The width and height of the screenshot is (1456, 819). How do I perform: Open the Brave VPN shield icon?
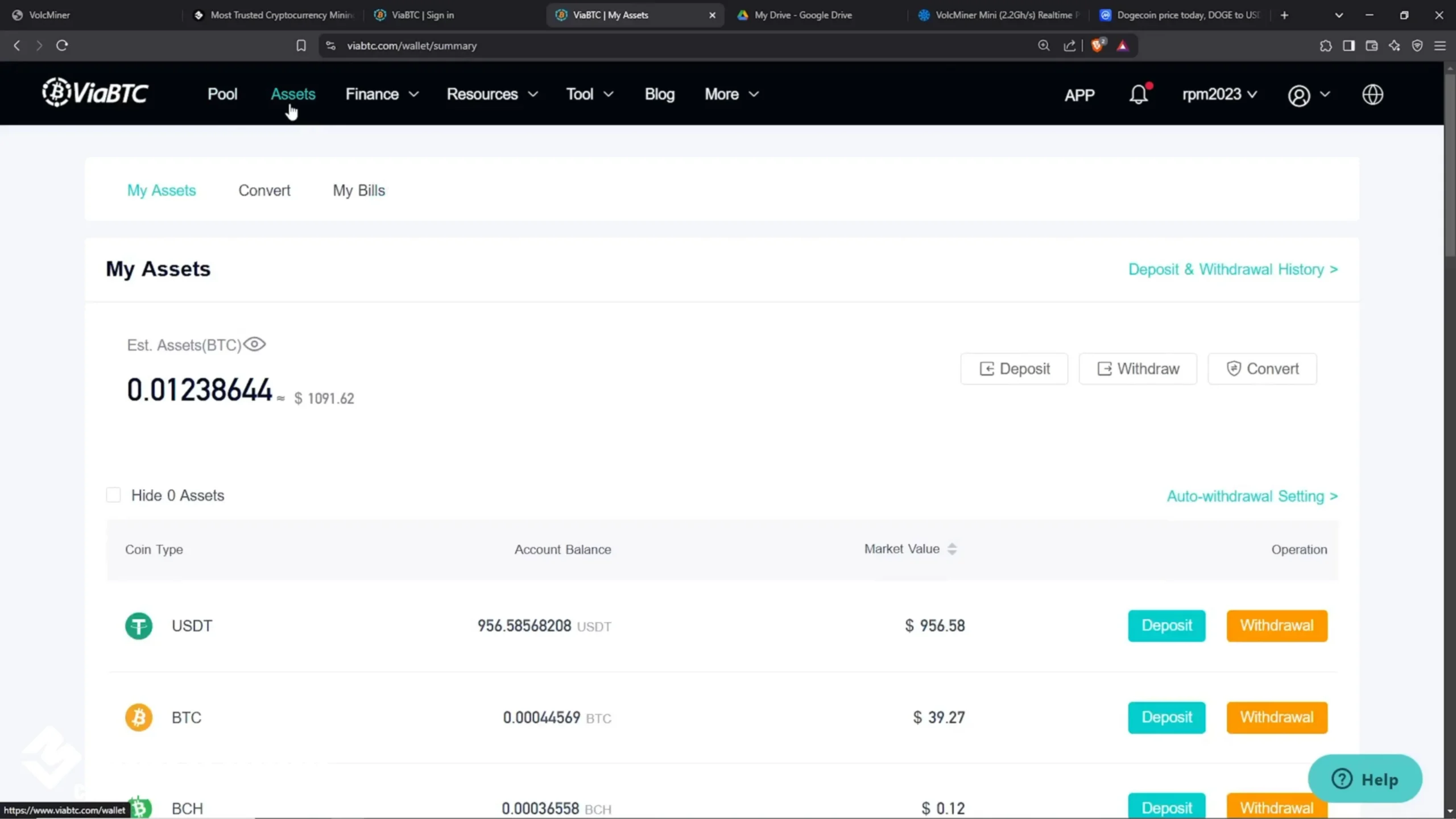pyautogui.click(x=1417, y=45)
